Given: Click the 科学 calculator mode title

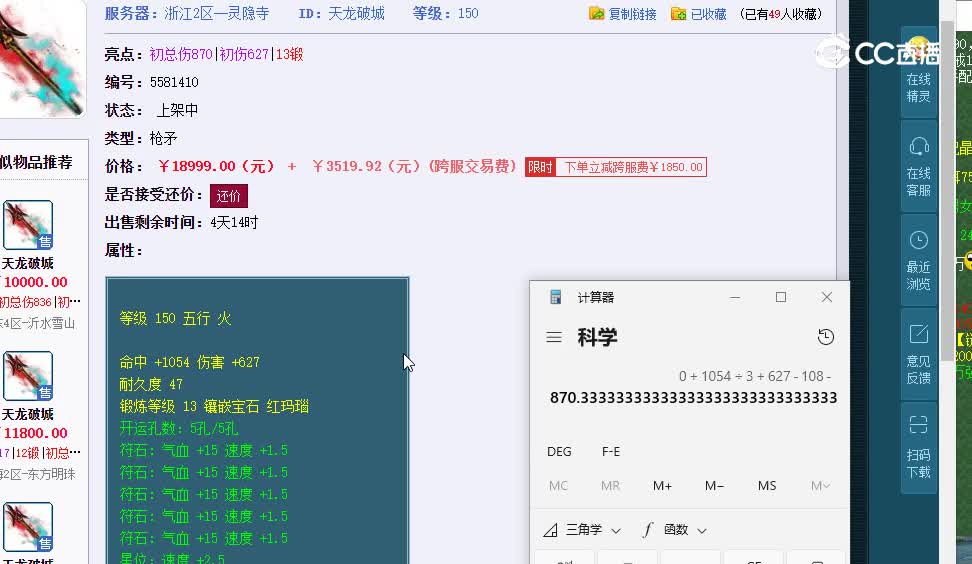Looking at the screenshot, I should (598, 337).
